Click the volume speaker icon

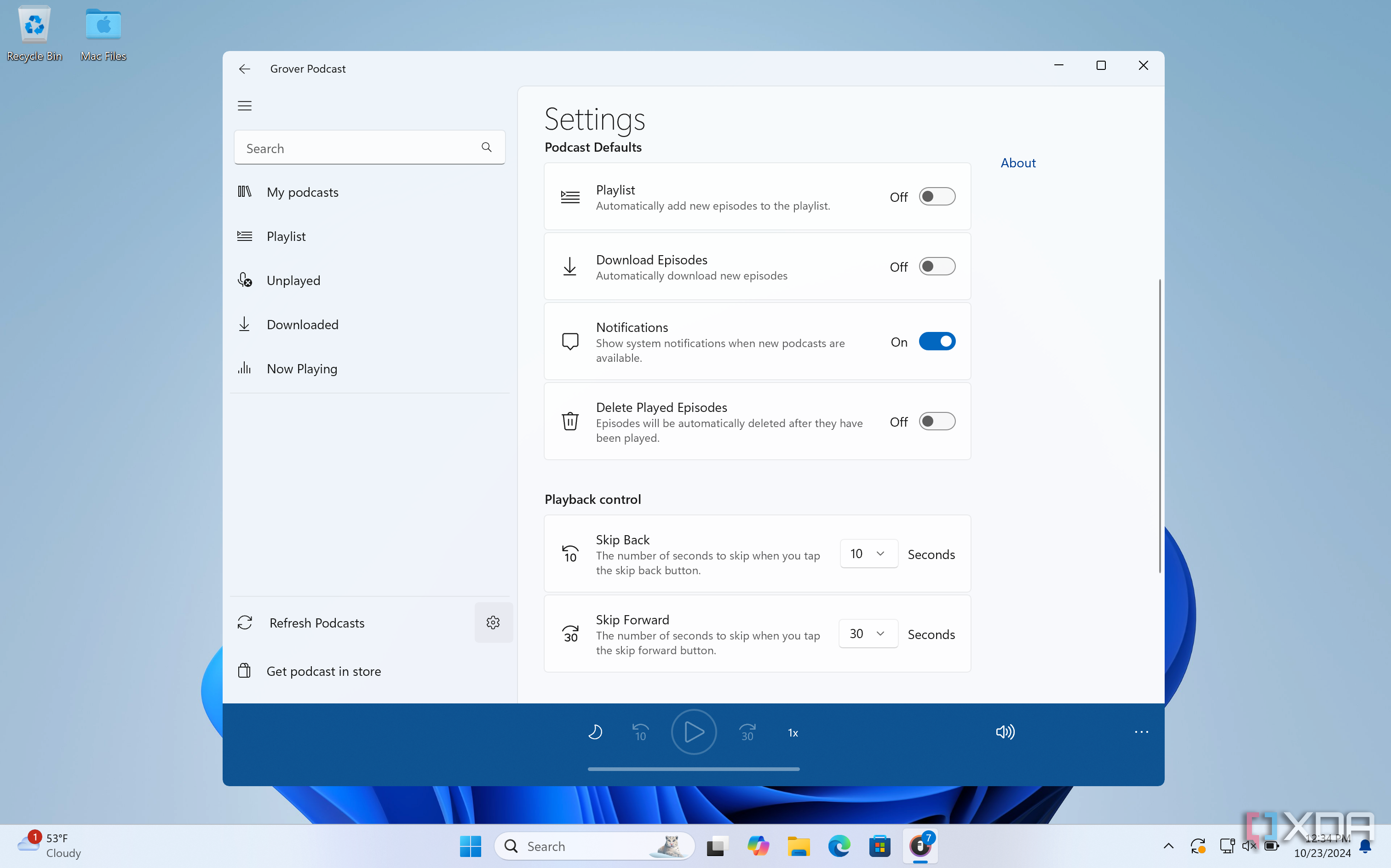coord(1005,732)
